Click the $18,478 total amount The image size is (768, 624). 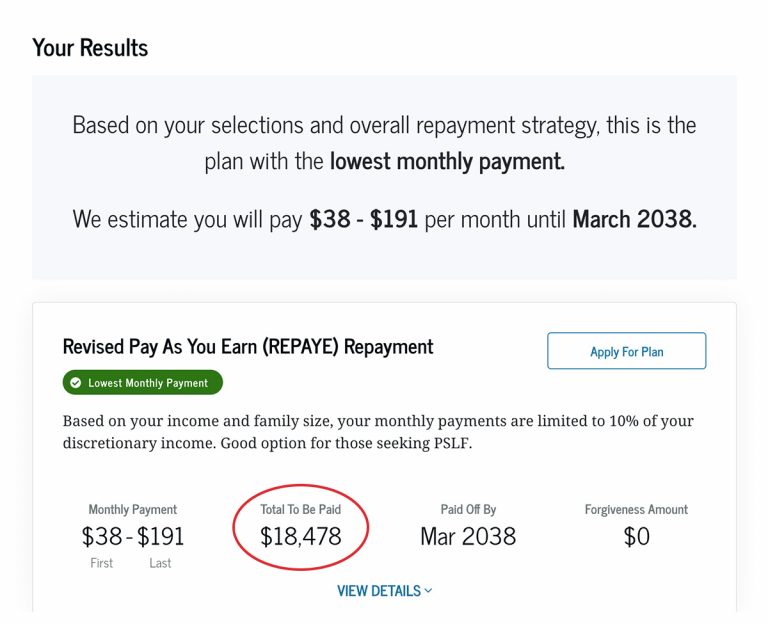pos(301,536)
